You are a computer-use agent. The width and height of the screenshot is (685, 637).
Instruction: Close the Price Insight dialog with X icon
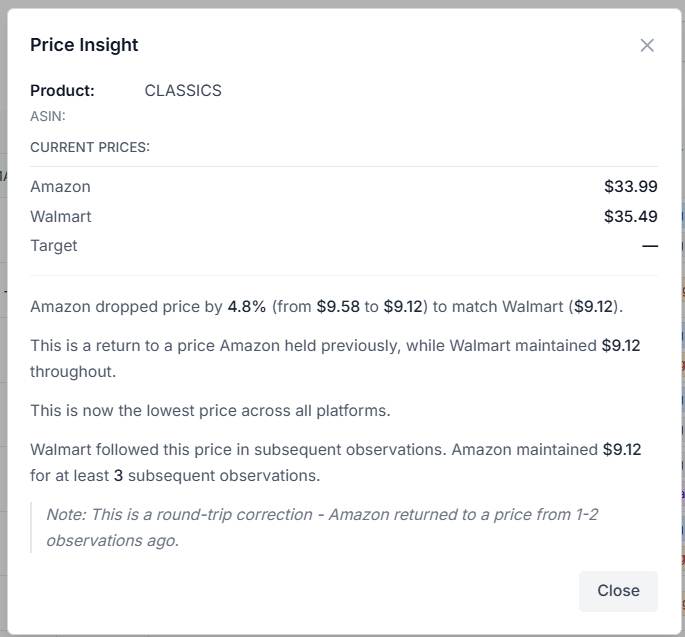click(x=647, y=45)
